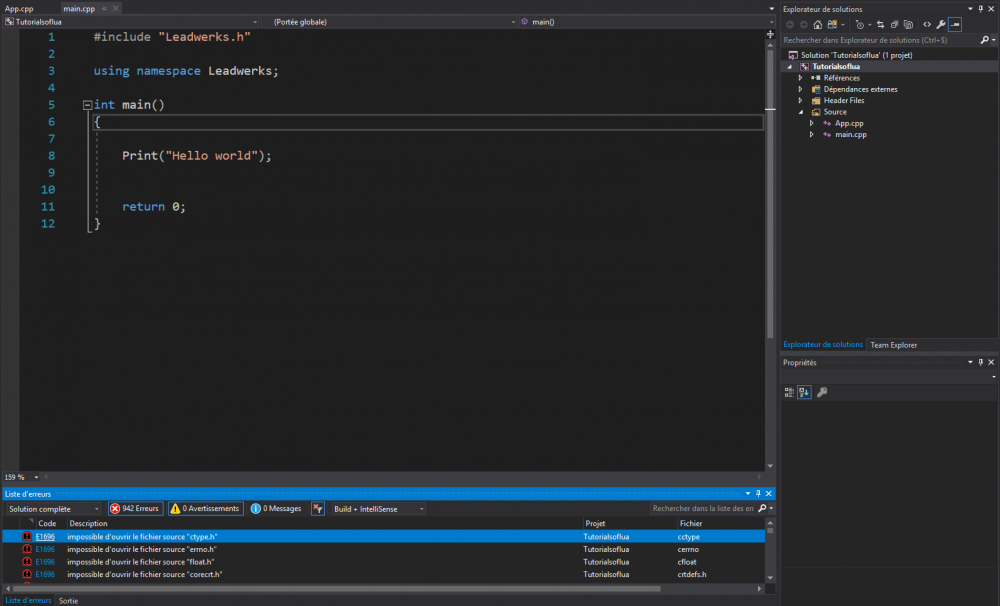This screenshot has height=606, width=1000.
Task: Open the Build + IntelliSense dropdown
Action: click(378, 509)
